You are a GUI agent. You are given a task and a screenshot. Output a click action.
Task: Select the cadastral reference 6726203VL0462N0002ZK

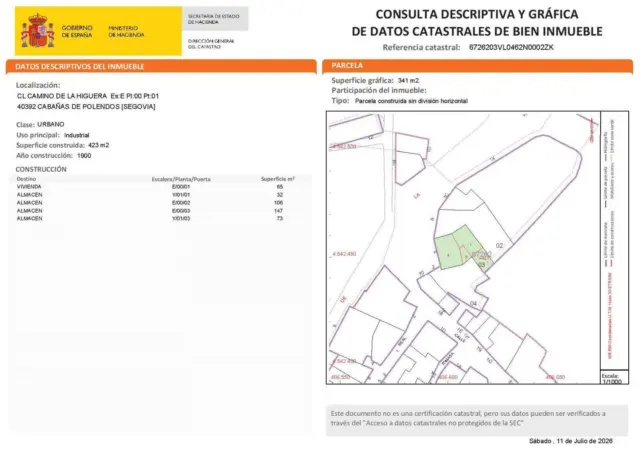(x=511, y=47)
